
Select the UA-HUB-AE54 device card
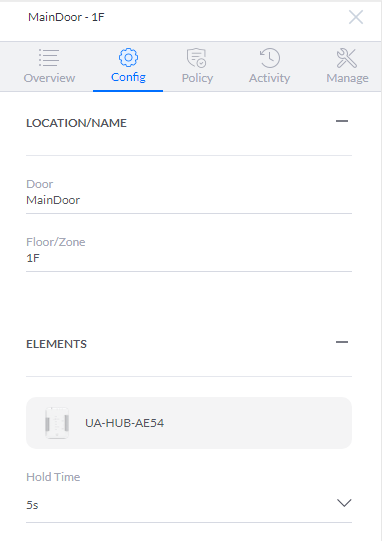(x=189, y=423)
